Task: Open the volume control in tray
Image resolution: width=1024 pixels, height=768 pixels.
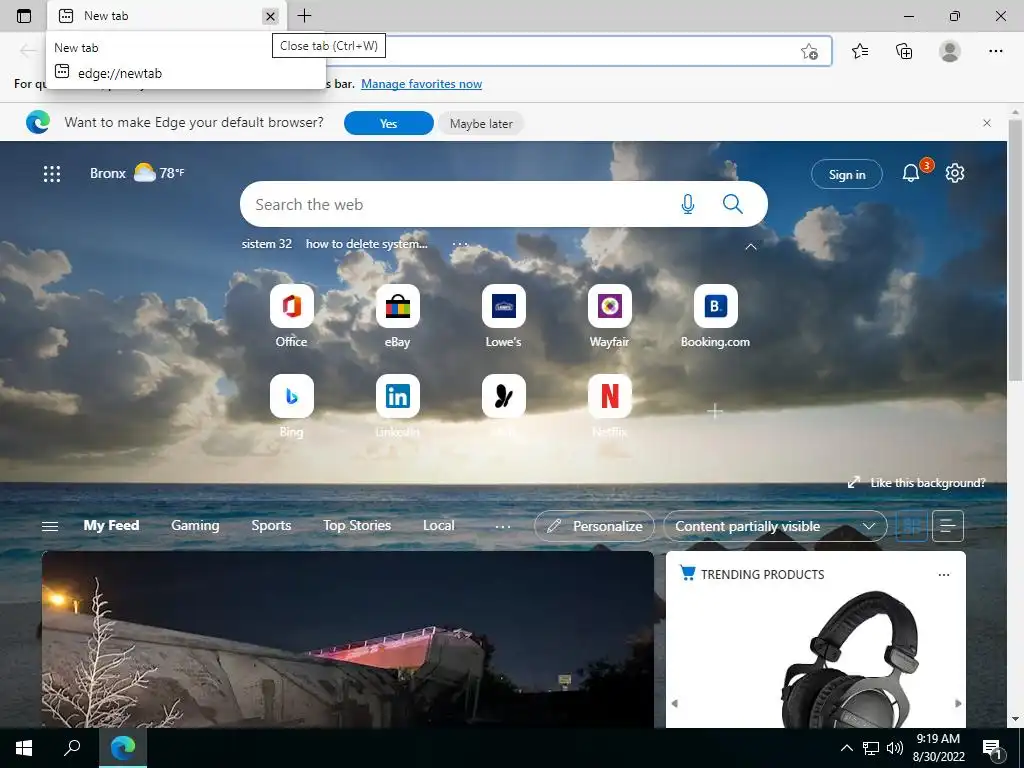Action: tap(895, 748)
